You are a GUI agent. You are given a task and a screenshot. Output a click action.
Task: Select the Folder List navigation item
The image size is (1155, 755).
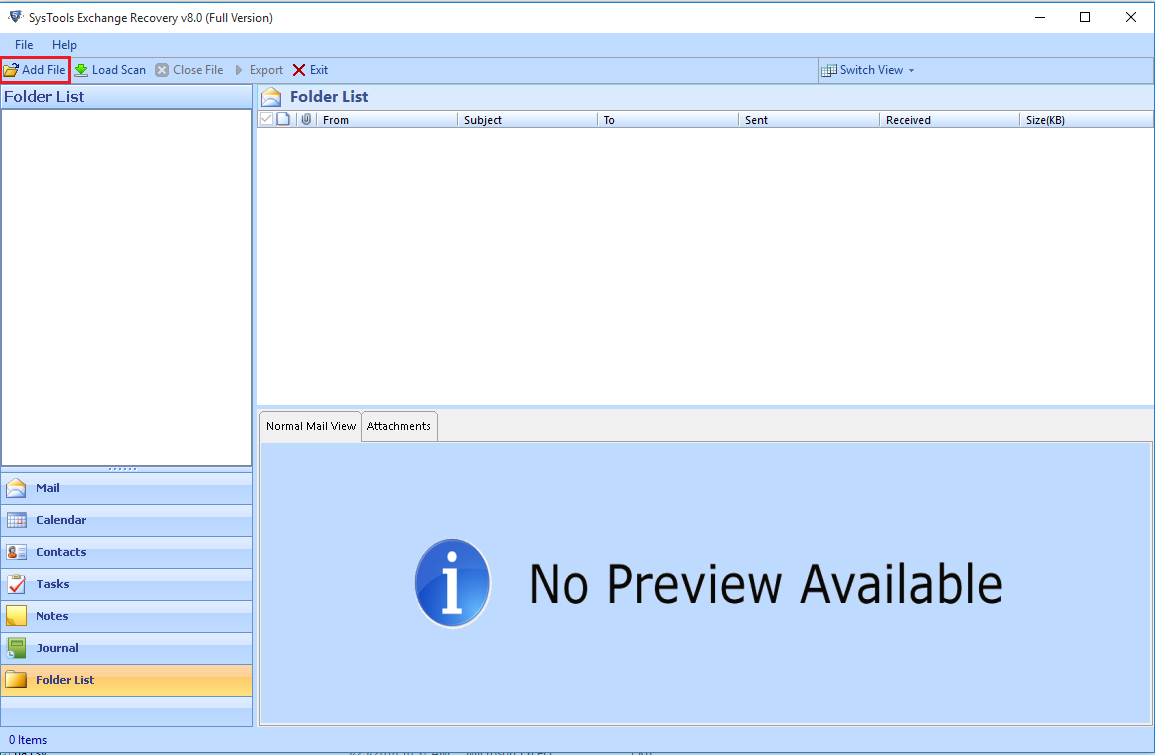[x=65, y=680]
